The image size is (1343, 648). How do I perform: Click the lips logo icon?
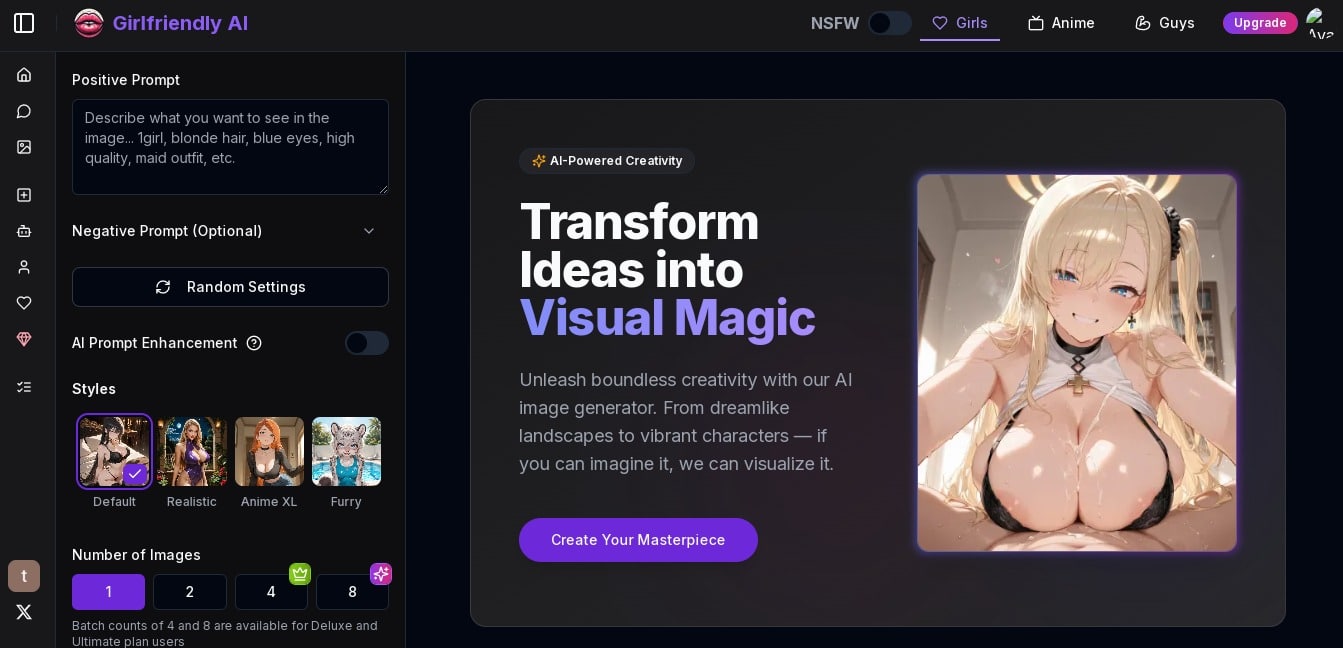tap(89, 23)
